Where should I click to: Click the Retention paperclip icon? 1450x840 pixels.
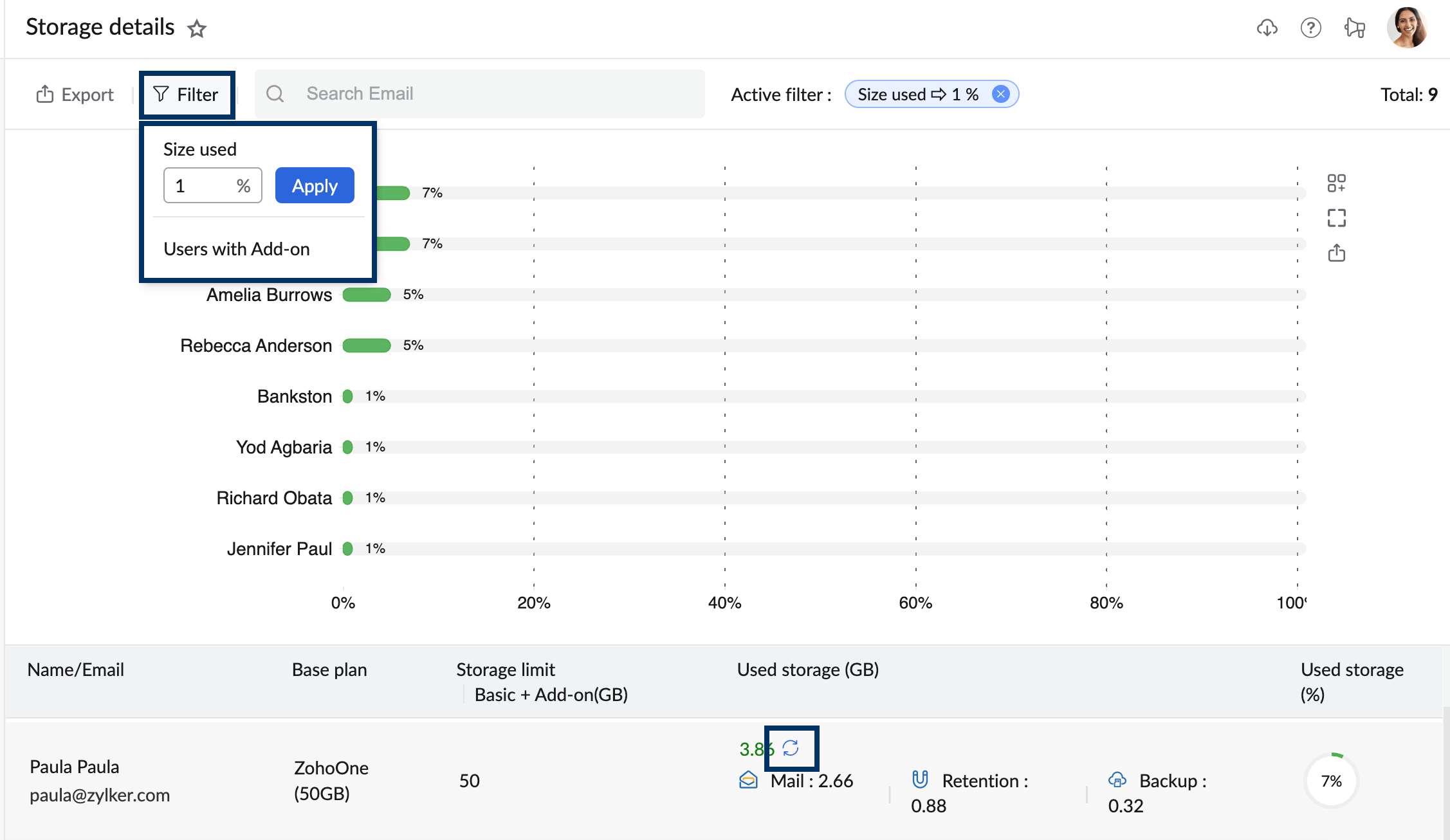[x=920, y=779]
